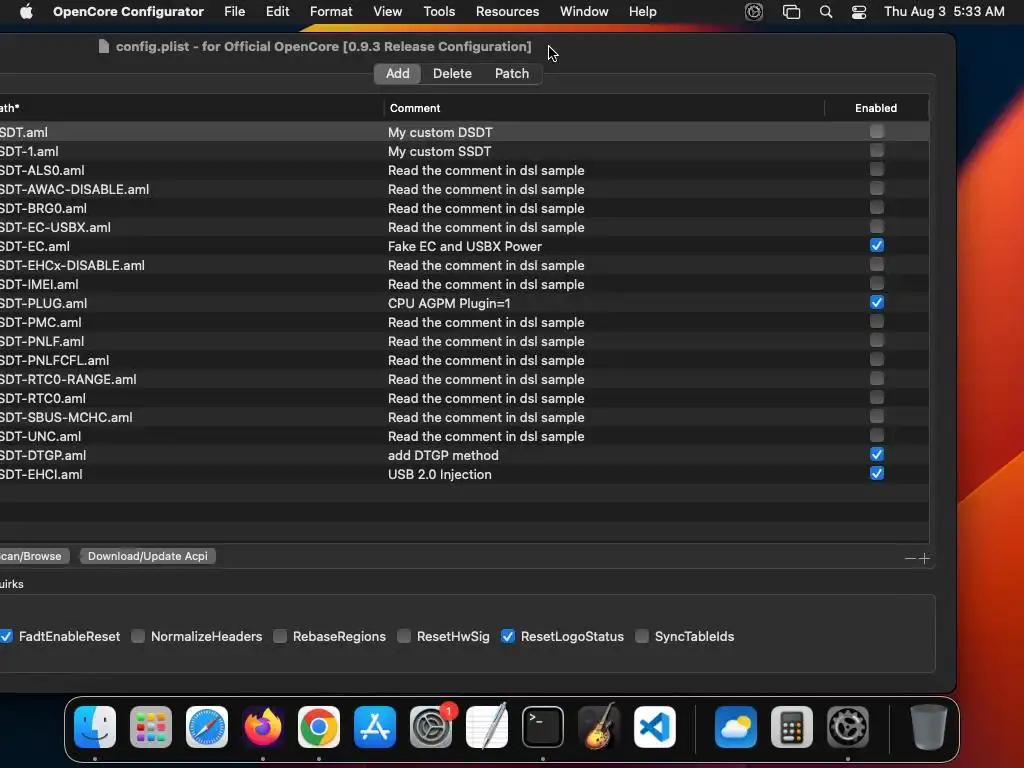Open Spotlight search in menu bar
The height and width of the screenshot is (768, 1024).
[825, 12]
